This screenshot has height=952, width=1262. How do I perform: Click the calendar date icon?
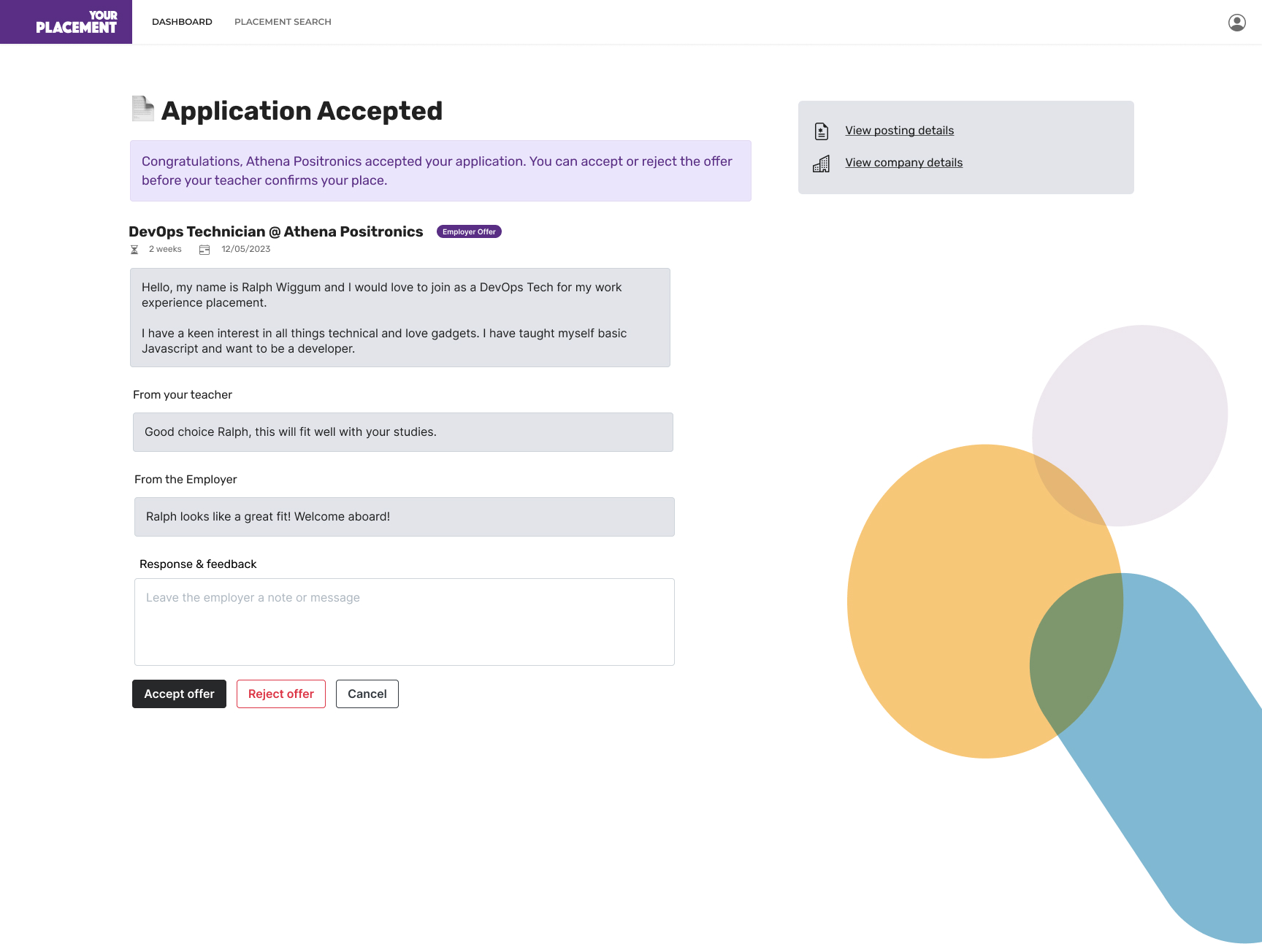(204, 250)
